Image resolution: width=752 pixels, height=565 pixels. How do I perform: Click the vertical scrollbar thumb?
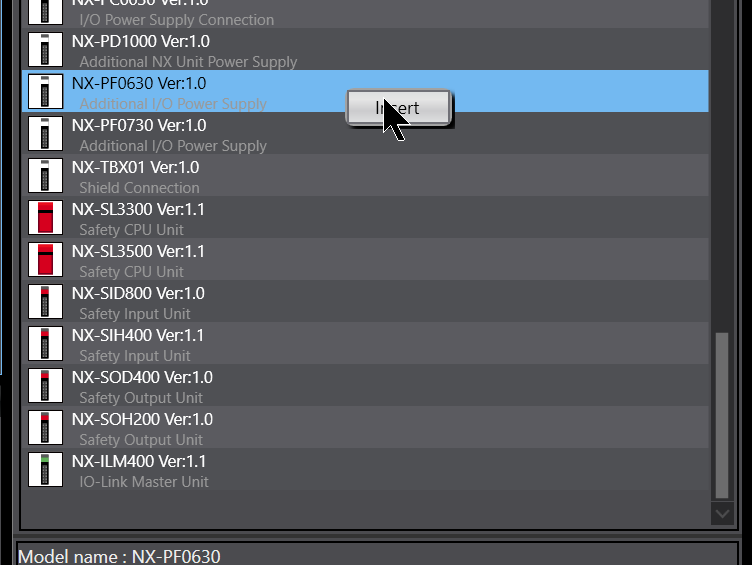[x=722, y=415]
